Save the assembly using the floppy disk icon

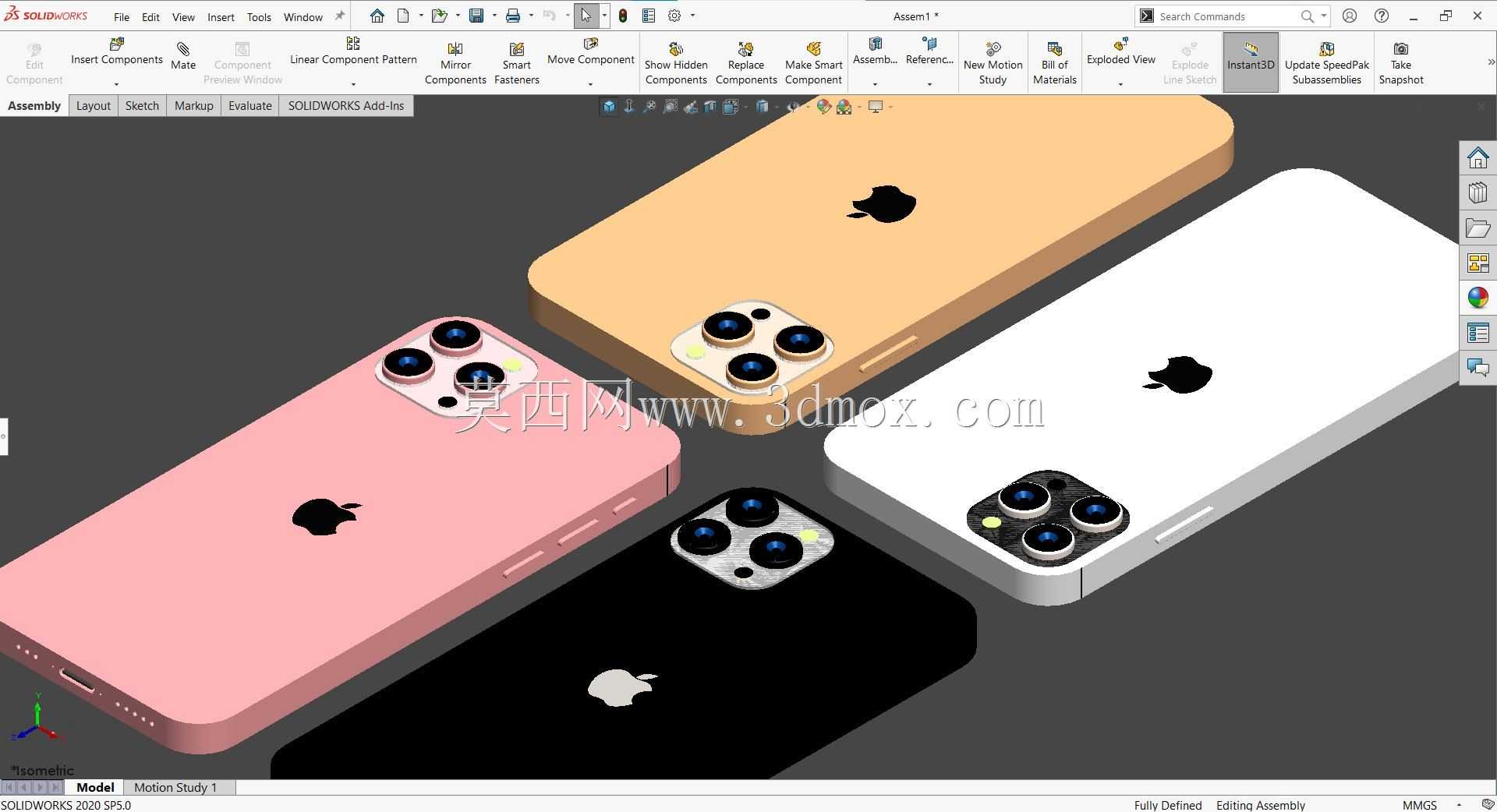[476, 16]
